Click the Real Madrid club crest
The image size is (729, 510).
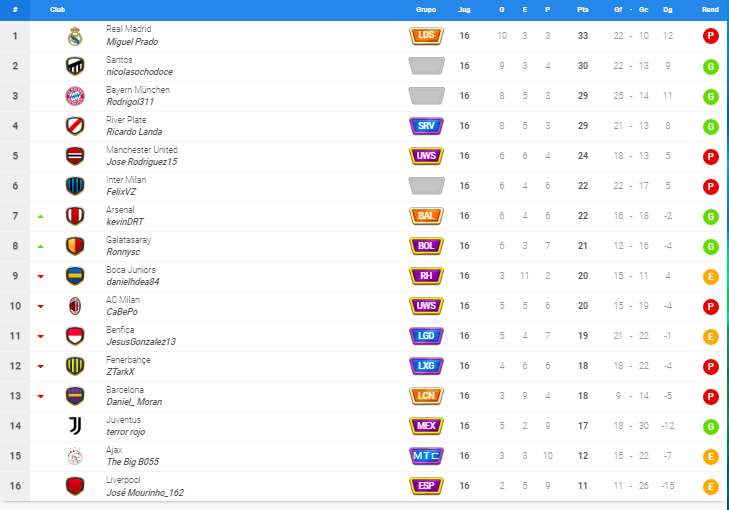tap(75, 36)
